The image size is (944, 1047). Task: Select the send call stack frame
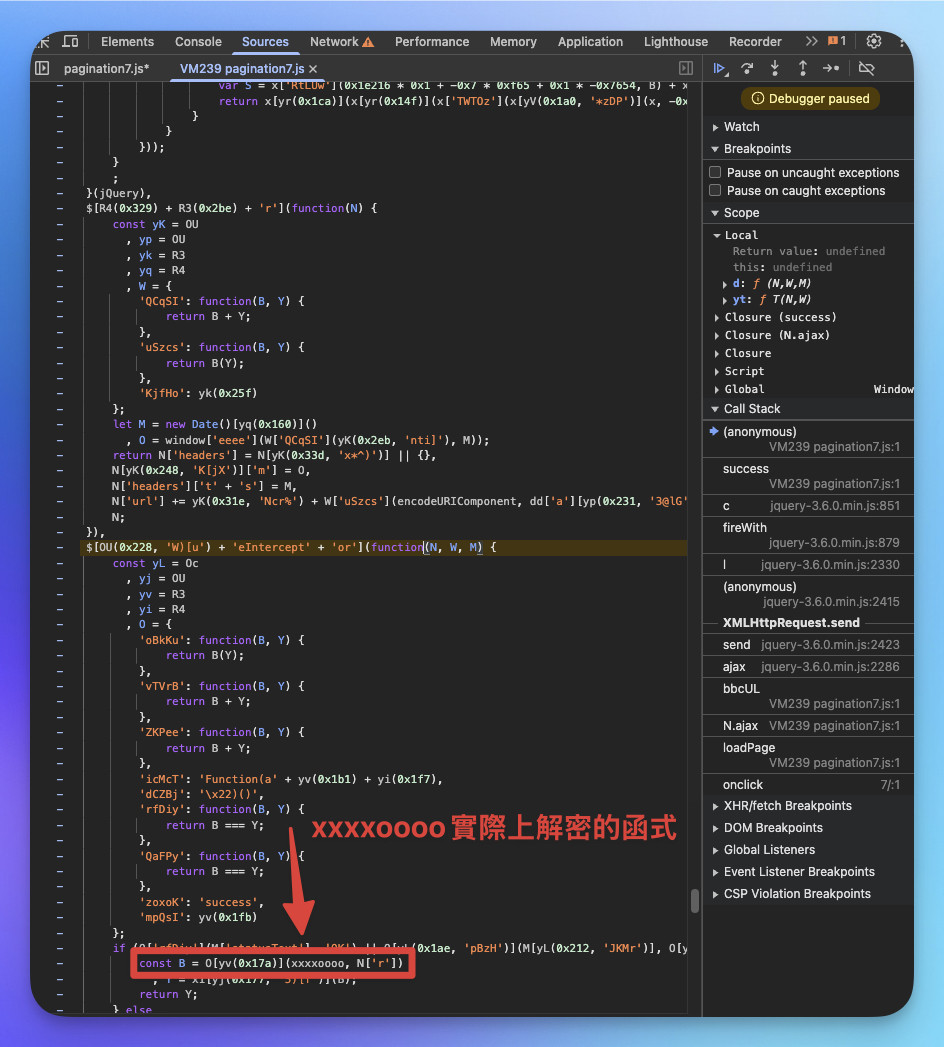tap(808, 645)
